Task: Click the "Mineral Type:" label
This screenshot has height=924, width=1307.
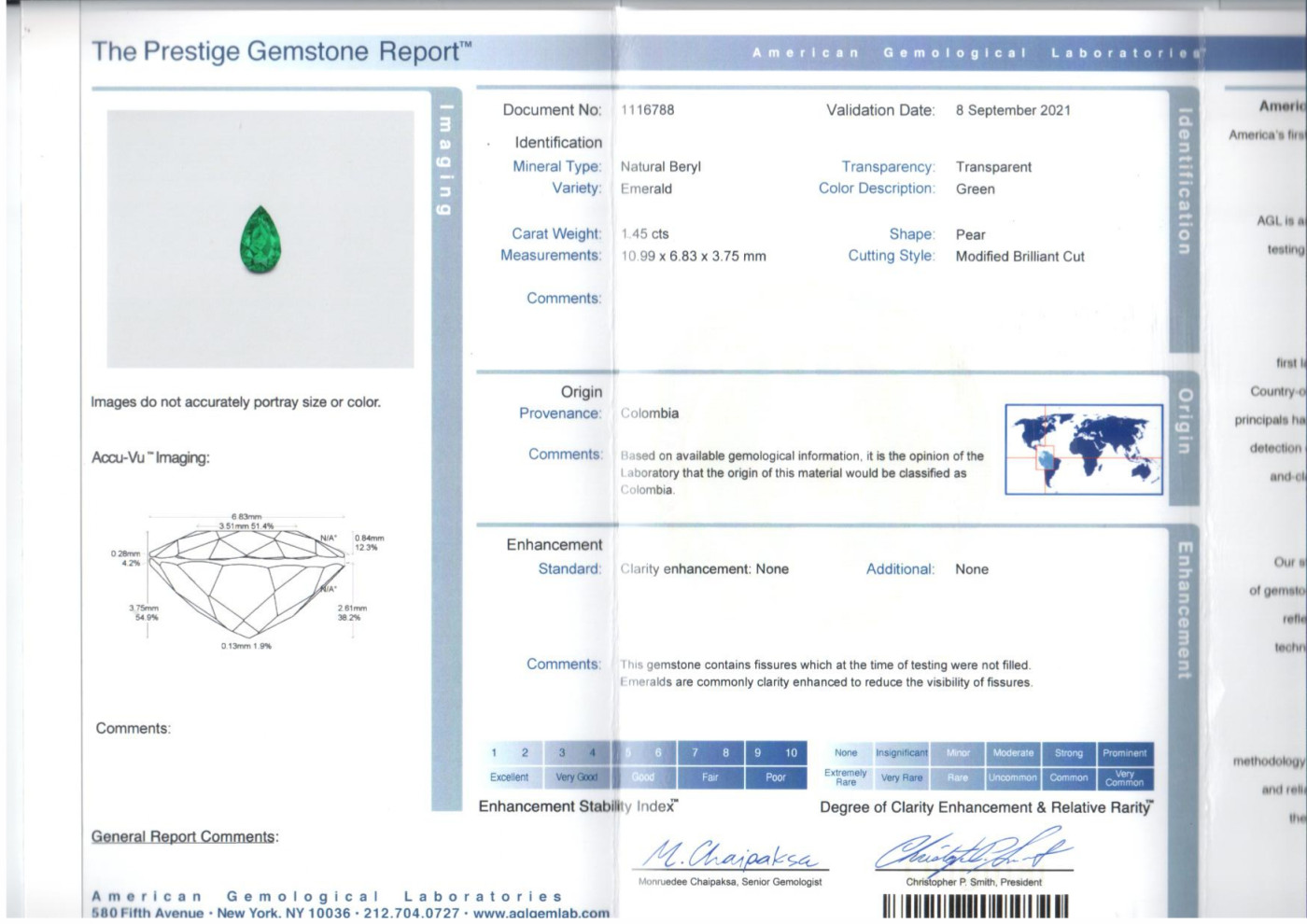Action: [x=557, y=166]
